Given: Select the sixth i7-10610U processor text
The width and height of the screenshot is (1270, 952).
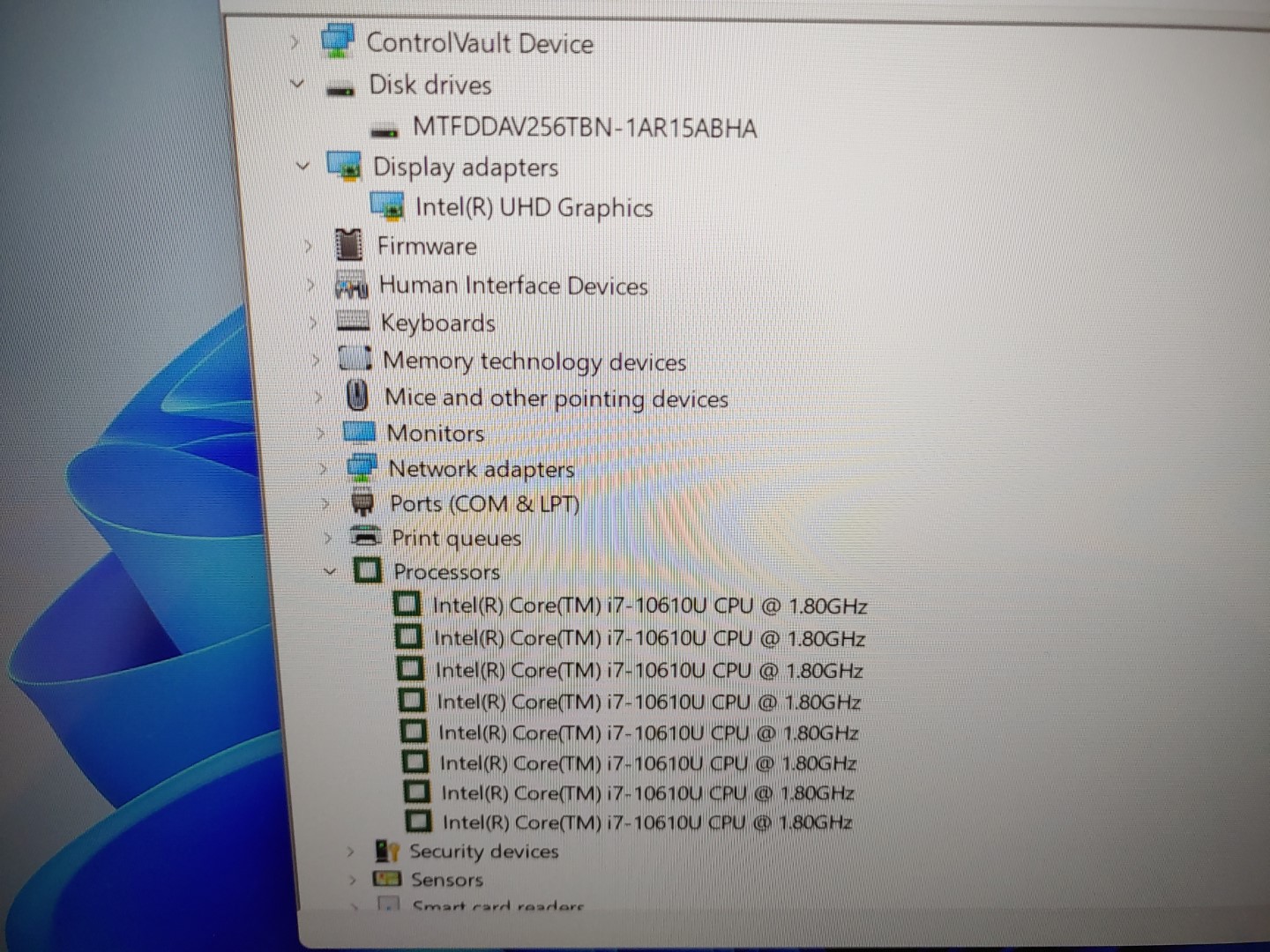Looking at the screenshot, I should click(x=649, y=763).
